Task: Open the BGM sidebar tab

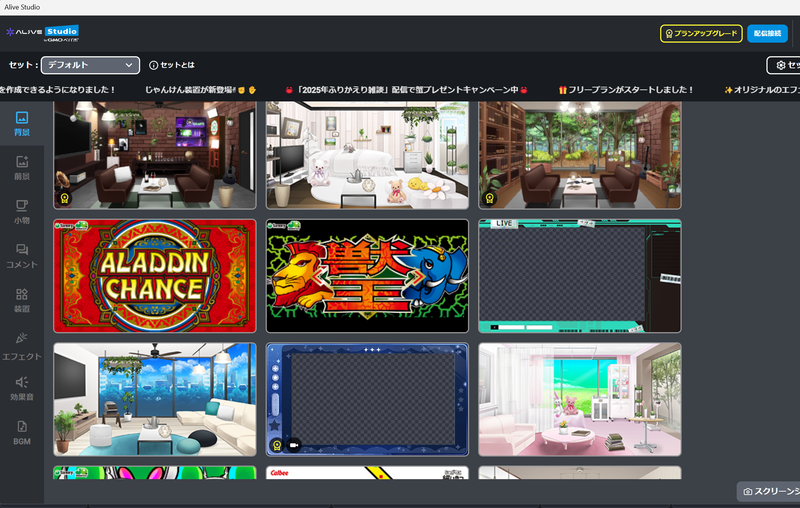Action: [21, 433]
